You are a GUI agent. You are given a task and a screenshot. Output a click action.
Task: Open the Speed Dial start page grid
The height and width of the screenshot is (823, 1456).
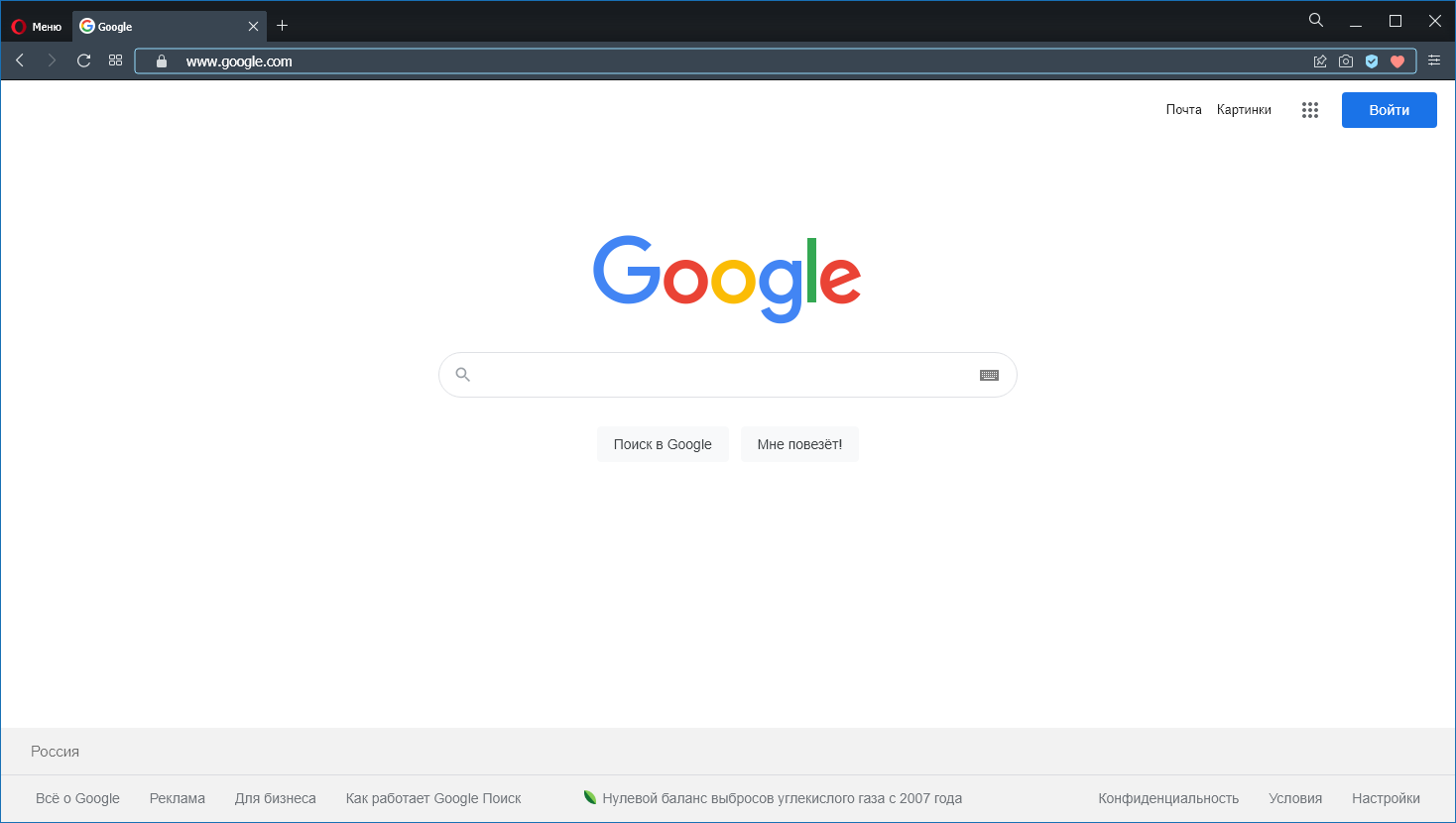pyautogui.click(x=116, y=60)
